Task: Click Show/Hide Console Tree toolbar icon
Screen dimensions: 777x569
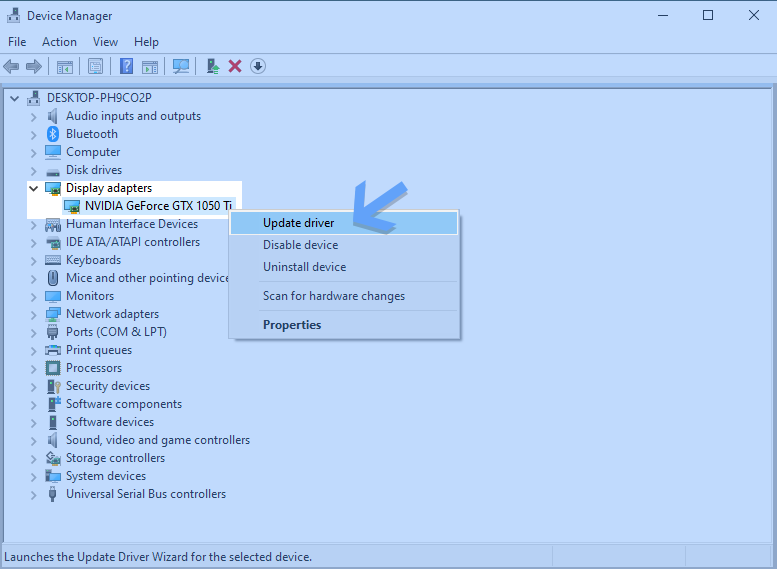Action: pos(64,66)
